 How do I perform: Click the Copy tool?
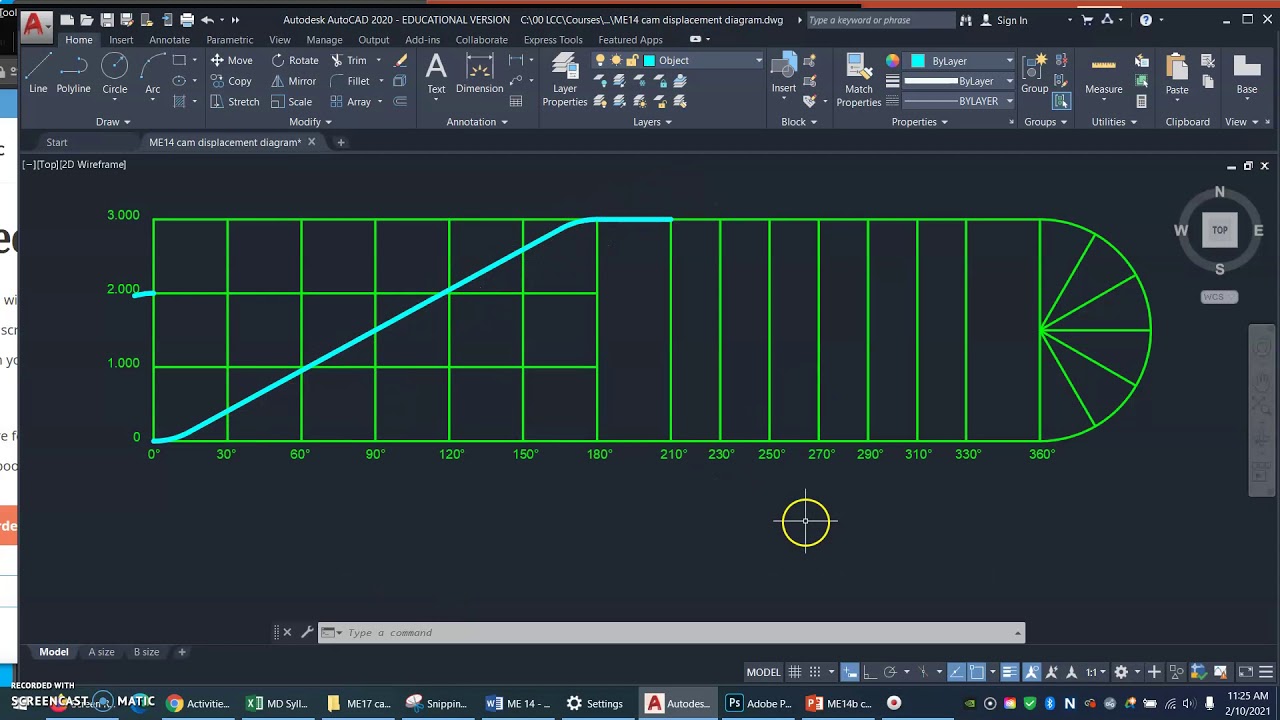pos(231,81)
